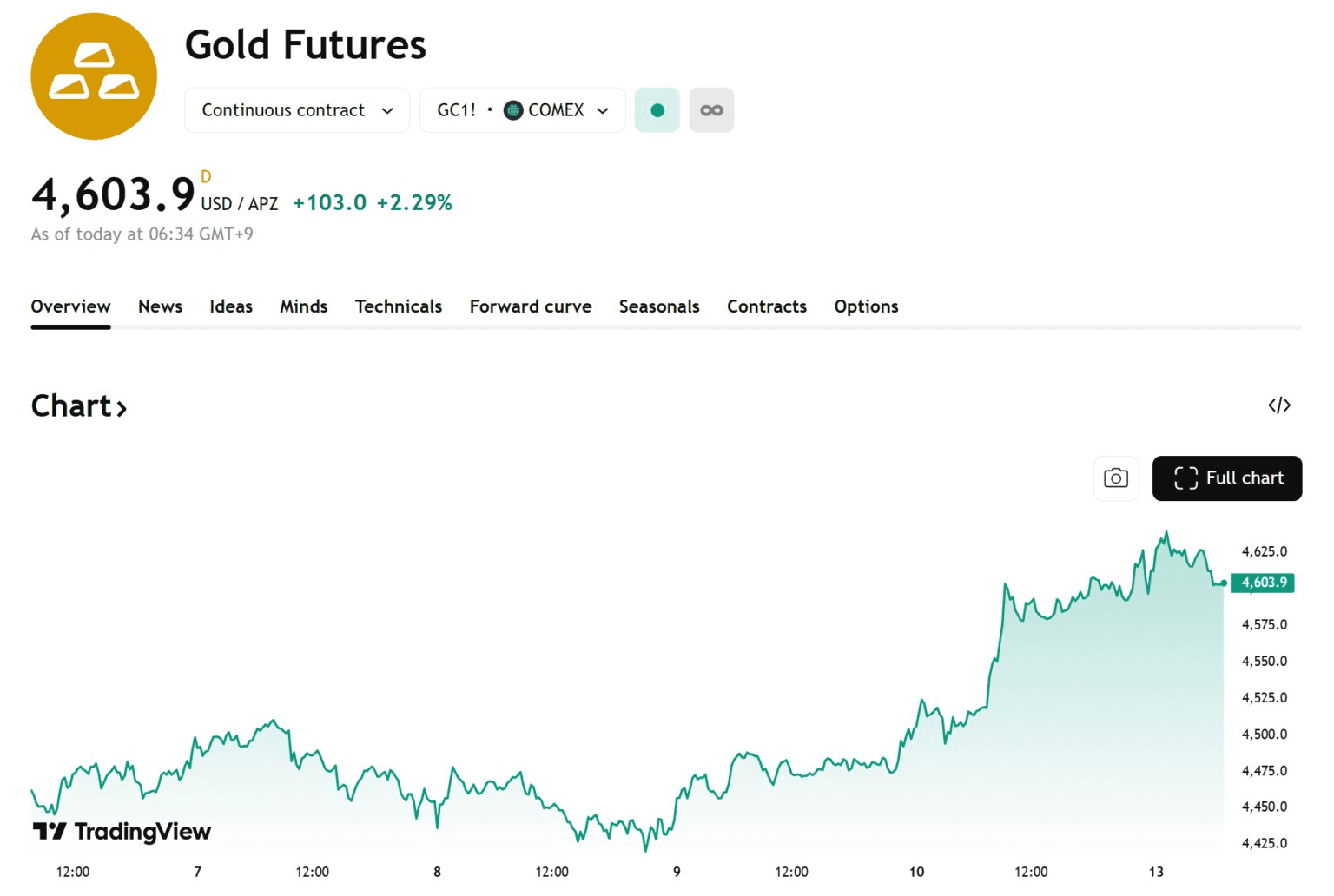Open the News tab
The width and height of the screenshot is (1334, 896).
pyautogui.click(x=161, y=306)
